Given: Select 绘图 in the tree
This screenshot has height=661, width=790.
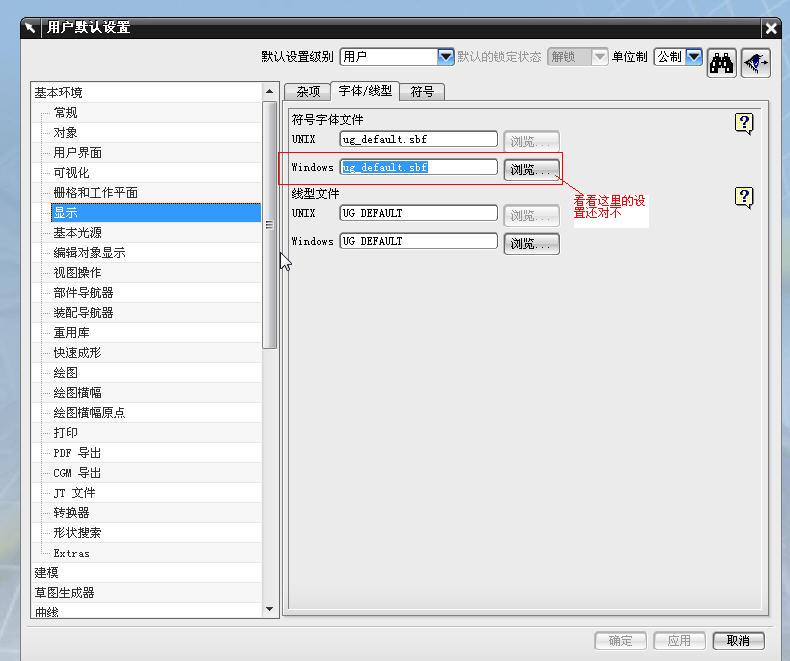Looking at the screenshot, I should [x=65, y=373].
